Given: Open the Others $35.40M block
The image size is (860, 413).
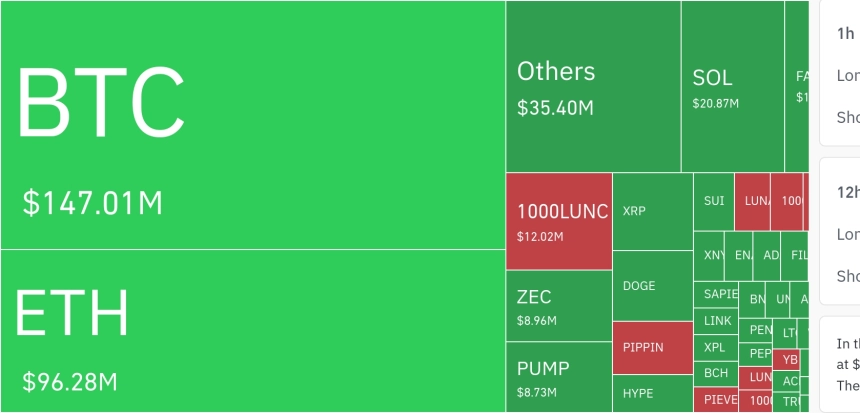Looking at the screenshot, I should point(593,86).
